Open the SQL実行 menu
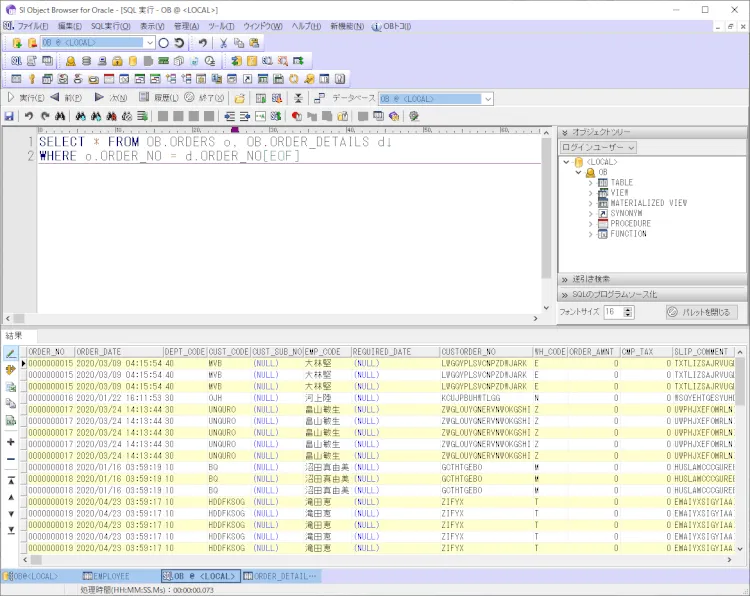Viewport: 750px width, 596px height. click(x=109, y=25)
